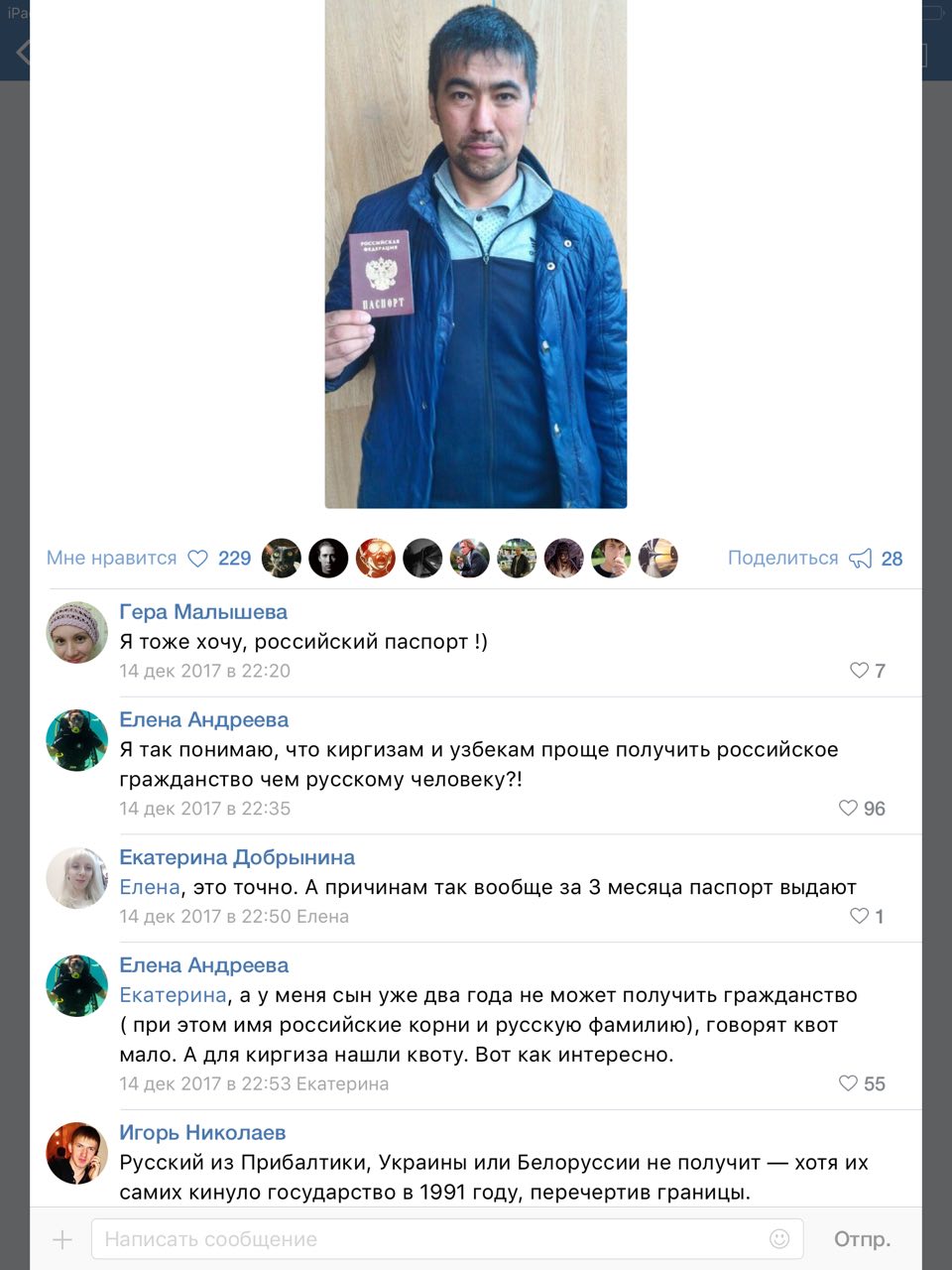Tap the Отпр. send button

862,1239
